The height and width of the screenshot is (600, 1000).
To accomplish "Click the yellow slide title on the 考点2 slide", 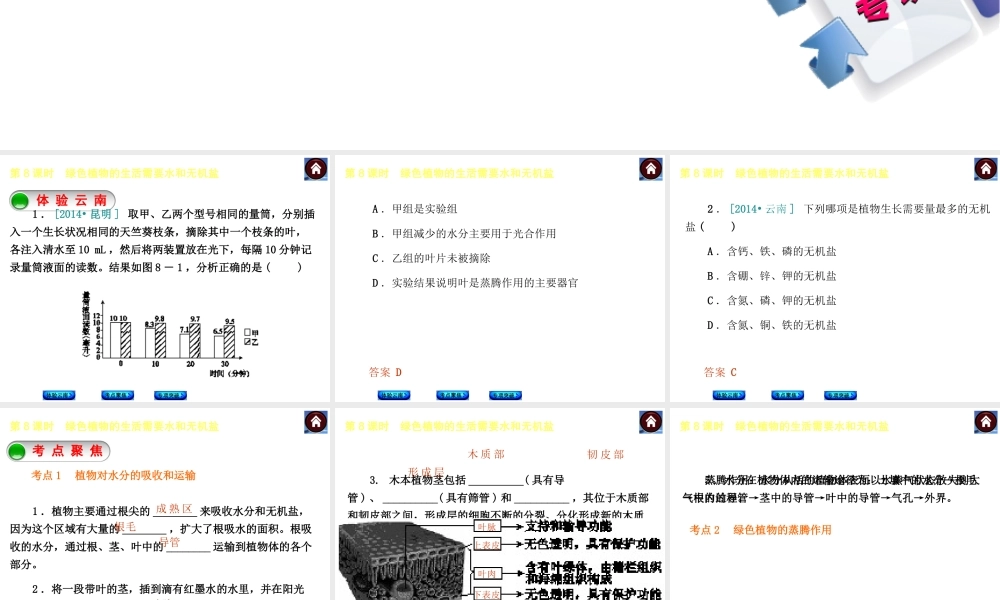I will (x=784, y=427).
